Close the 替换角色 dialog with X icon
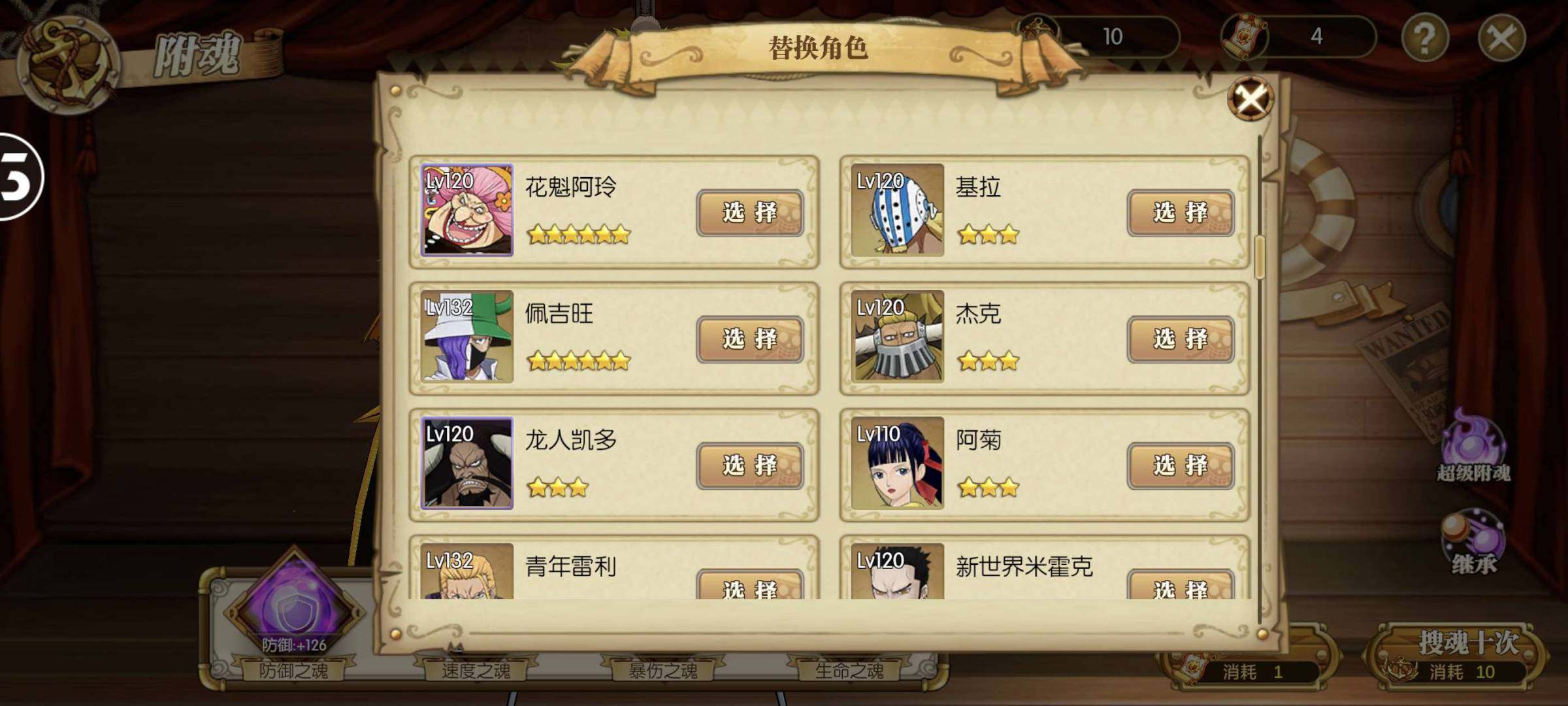The image size is (1568, 706). click(1250, 99)
